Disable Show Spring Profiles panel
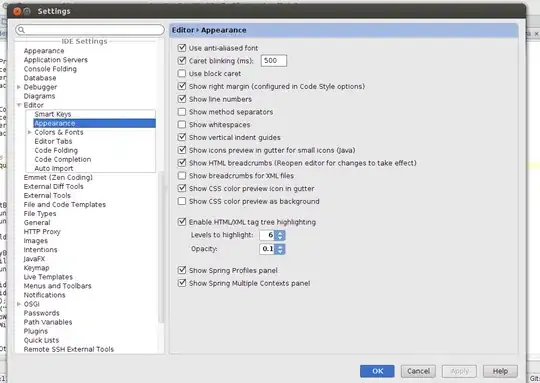540x383 pixels. point(182,270)
